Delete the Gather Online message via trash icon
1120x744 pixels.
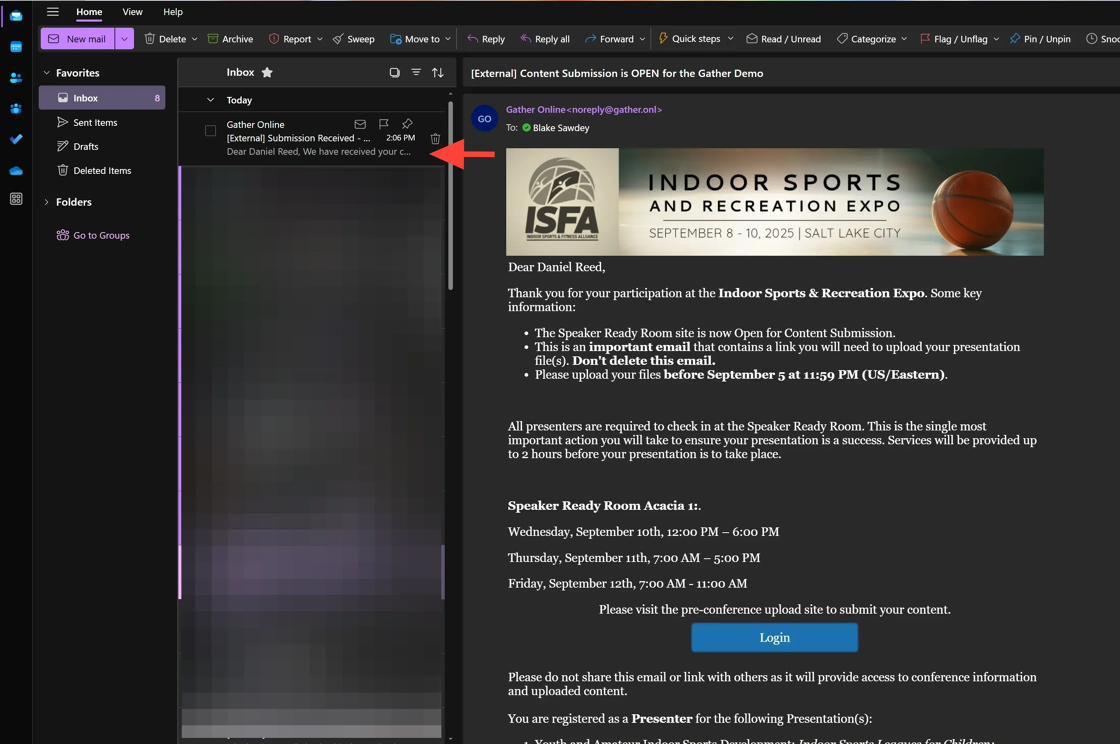coord(435,139)
